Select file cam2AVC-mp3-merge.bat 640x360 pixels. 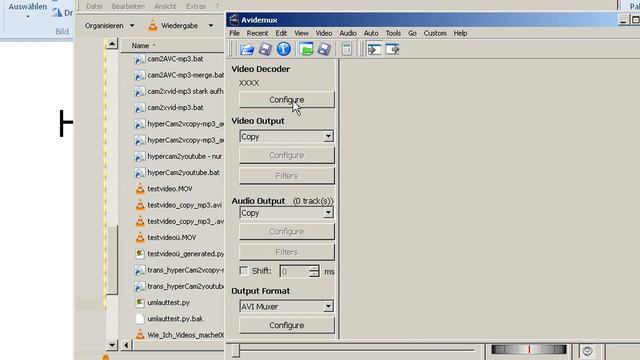pos(186,75)
